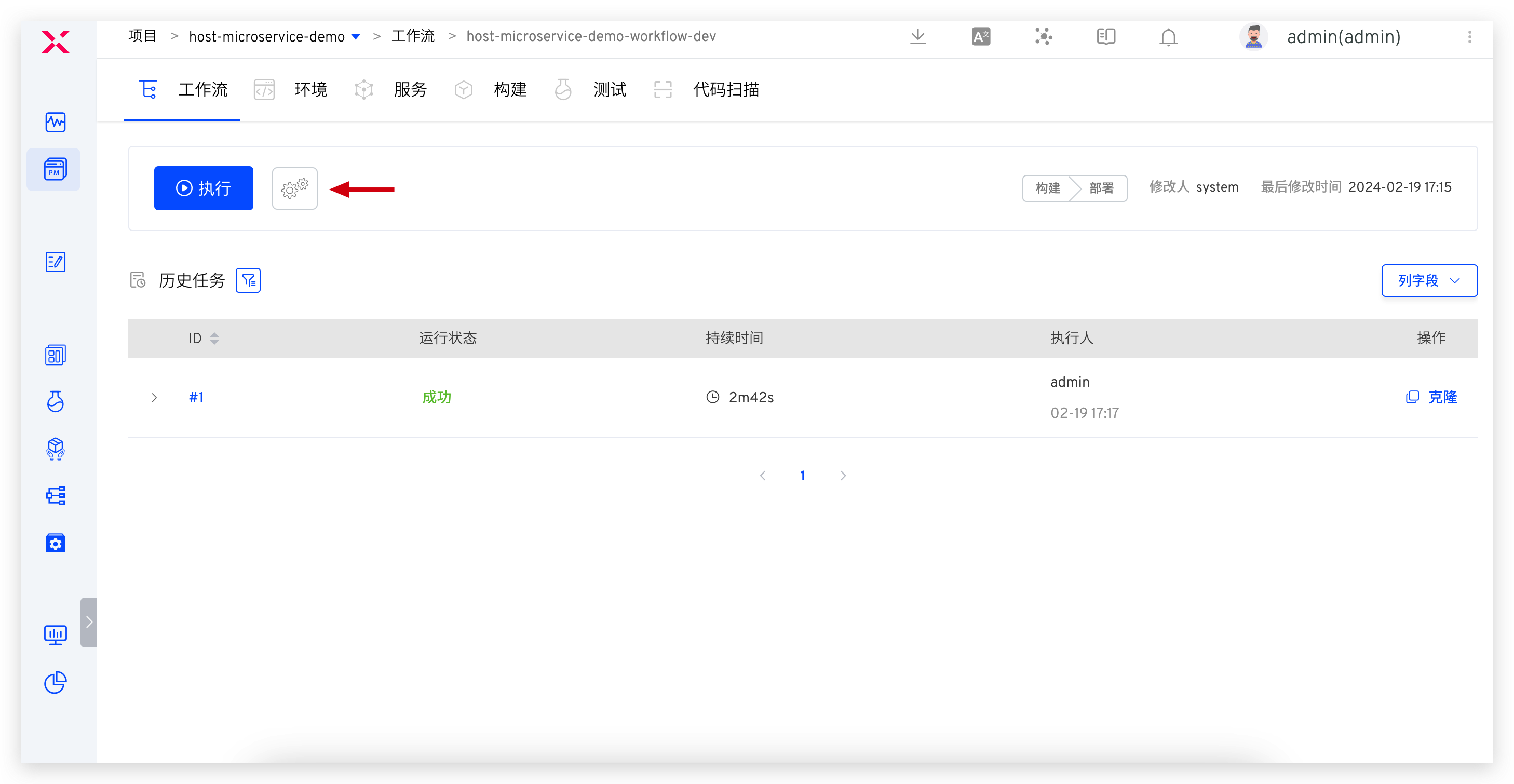Open the language switcher in top bar

pos(980,36)
